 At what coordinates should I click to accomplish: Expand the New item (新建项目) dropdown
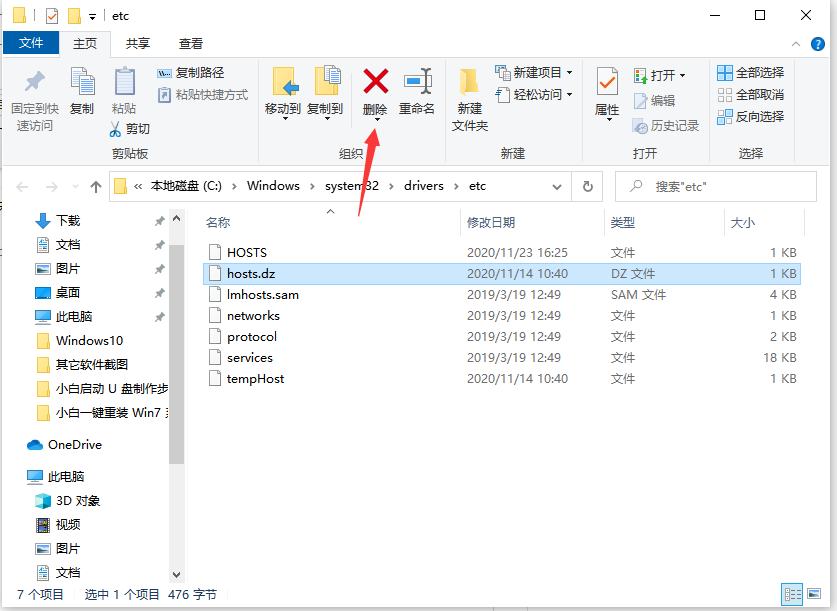pos(570,73)
